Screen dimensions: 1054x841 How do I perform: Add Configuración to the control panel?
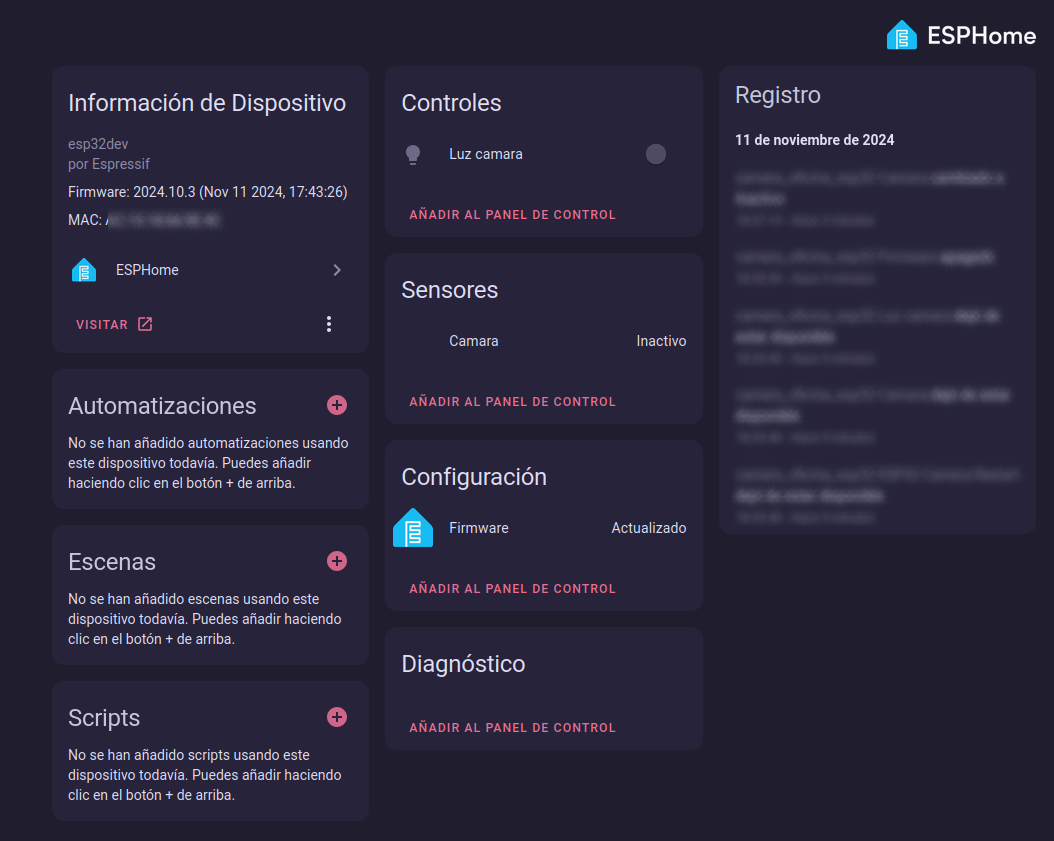(x=512, y=588)
